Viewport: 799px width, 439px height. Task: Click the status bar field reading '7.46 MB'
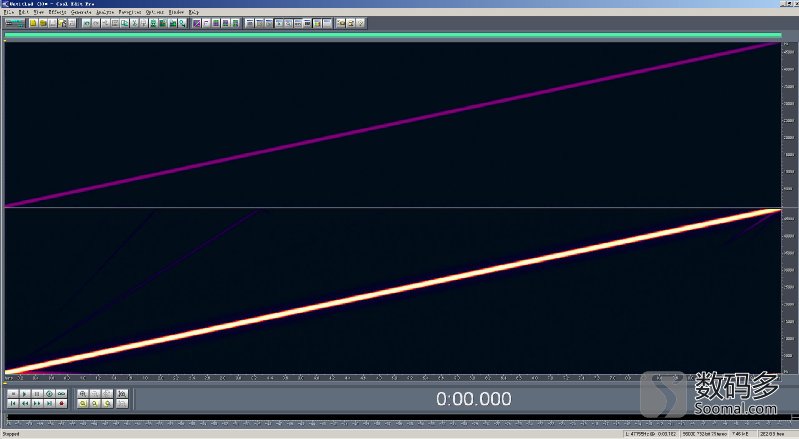[x=742, y=434]
